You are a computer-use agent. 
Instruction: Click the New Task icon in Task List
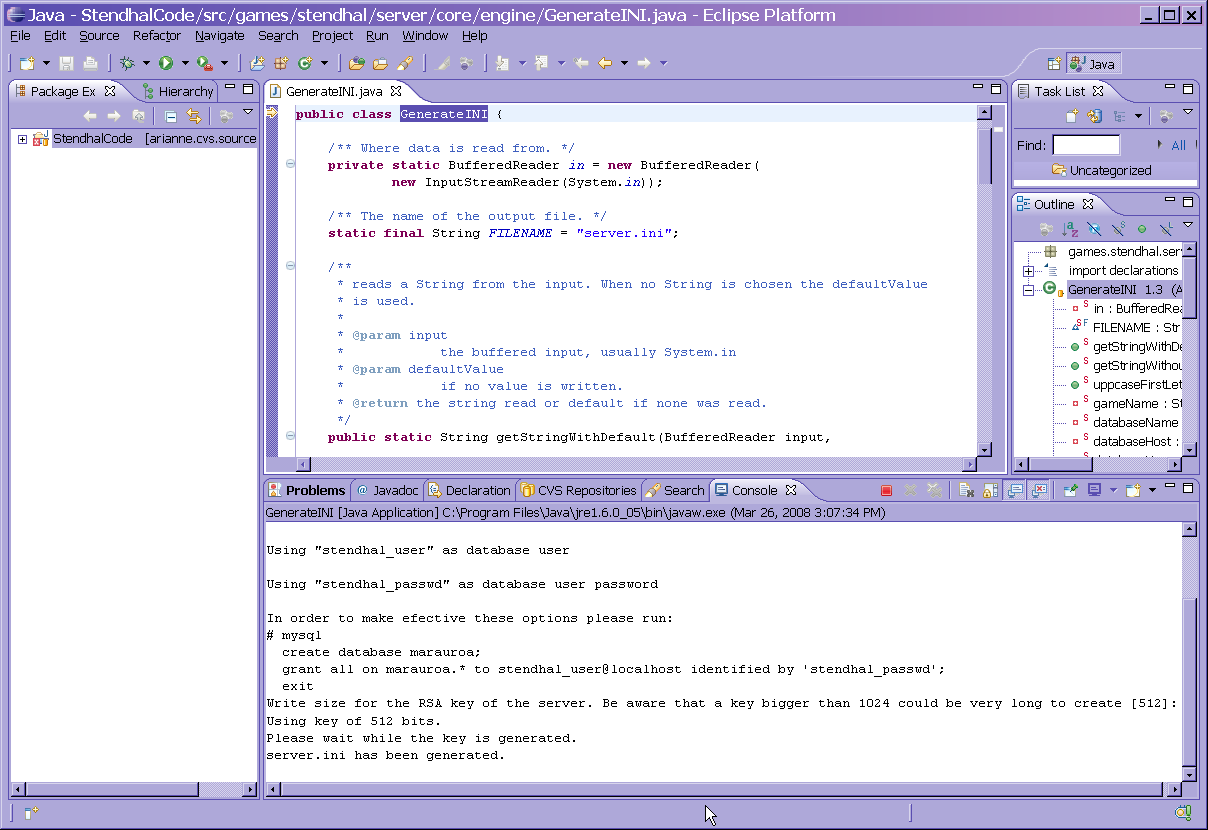pyautogui.click(x=1072, y=116)
